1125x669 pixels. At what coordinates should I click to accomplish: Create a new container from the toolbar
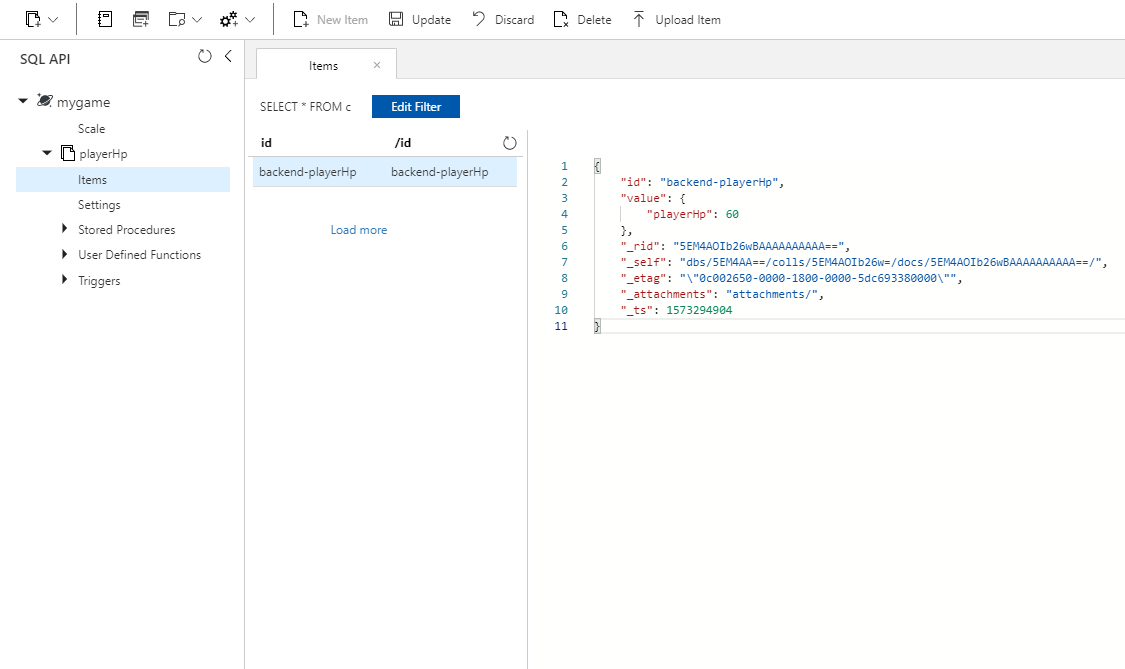(31, 18)
